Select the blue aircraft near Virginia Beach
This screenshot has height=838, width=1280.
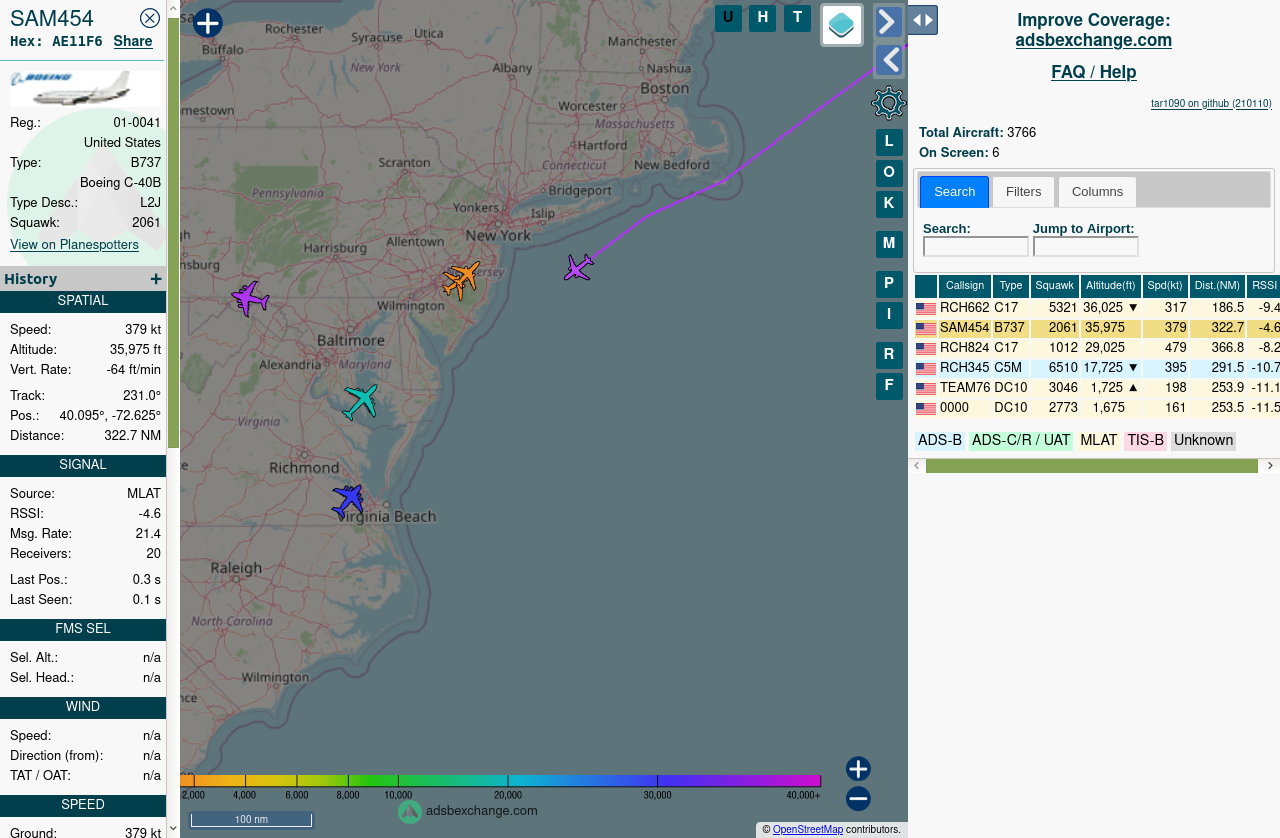pyautogui.click(x=347, y=499)
